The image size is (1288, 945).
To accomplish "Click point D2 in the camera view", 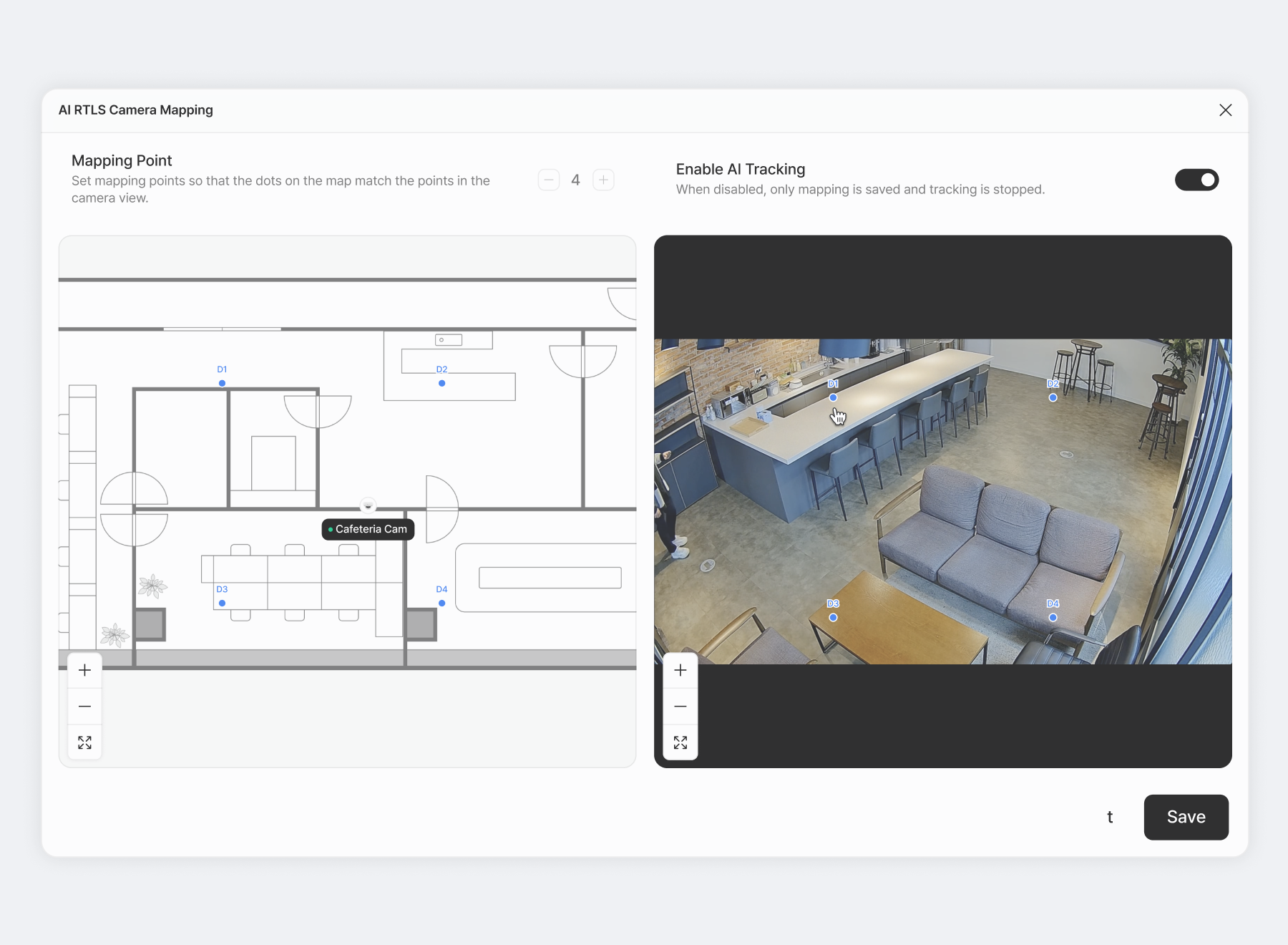I will [1053, 397].
